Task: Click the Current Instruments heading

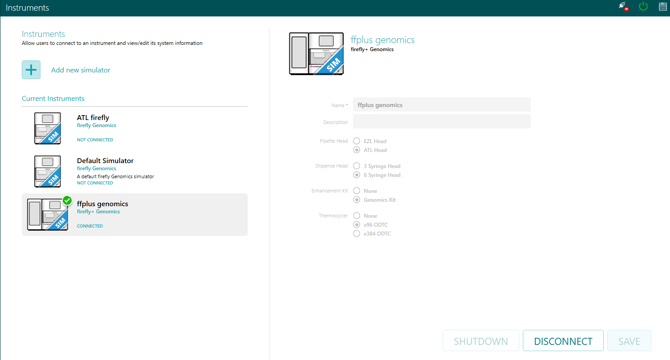Action: (53, 98)
